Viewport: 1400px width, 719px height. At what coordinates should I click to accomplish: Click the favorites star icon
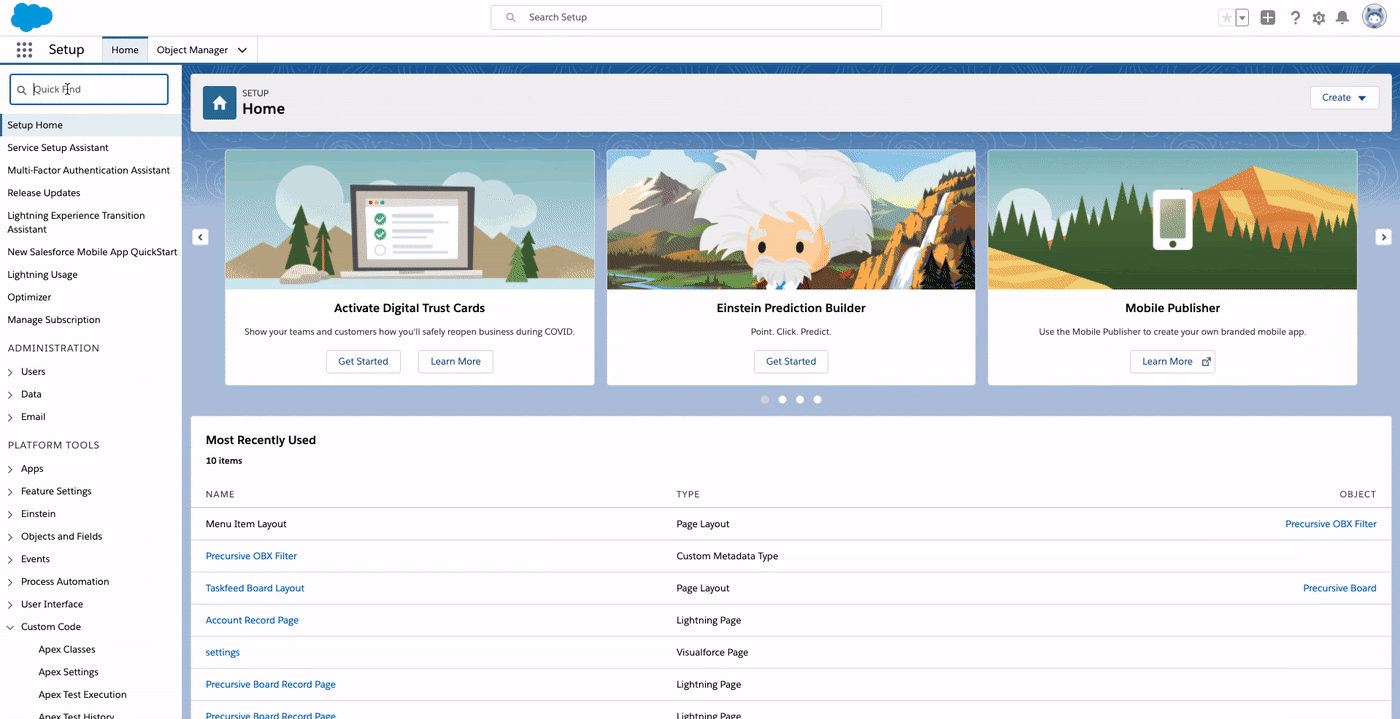[1226, 18]
